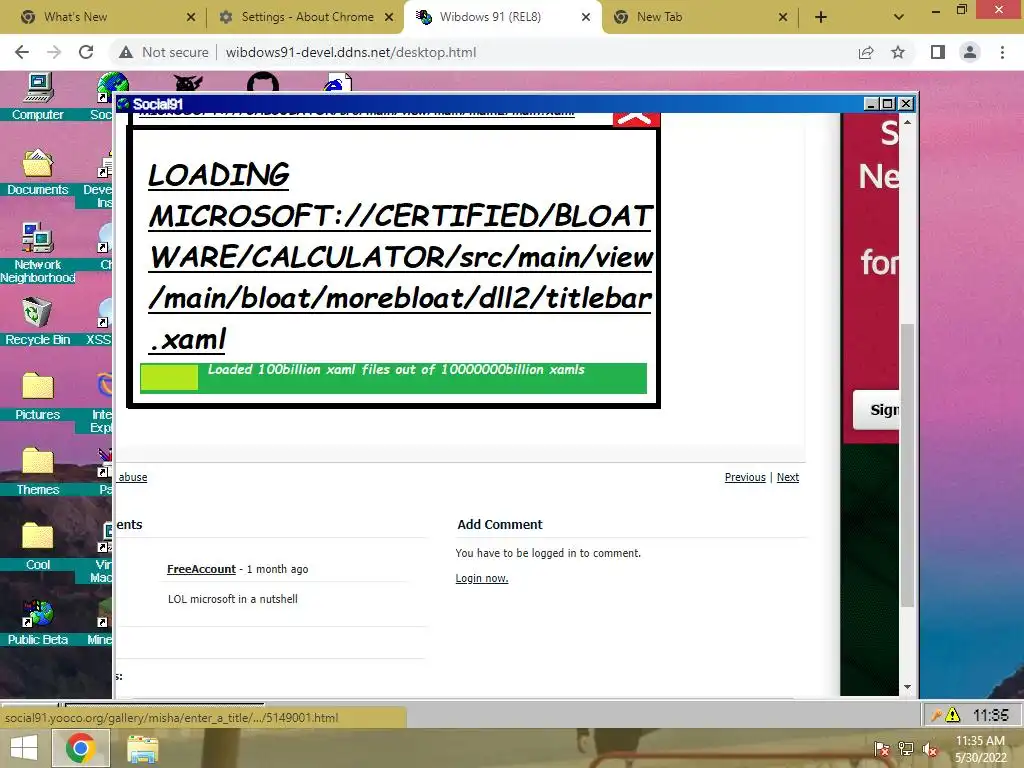Maximize the Social91 window
Viewport: 1024px width, 768px height.
coord(888,103)
